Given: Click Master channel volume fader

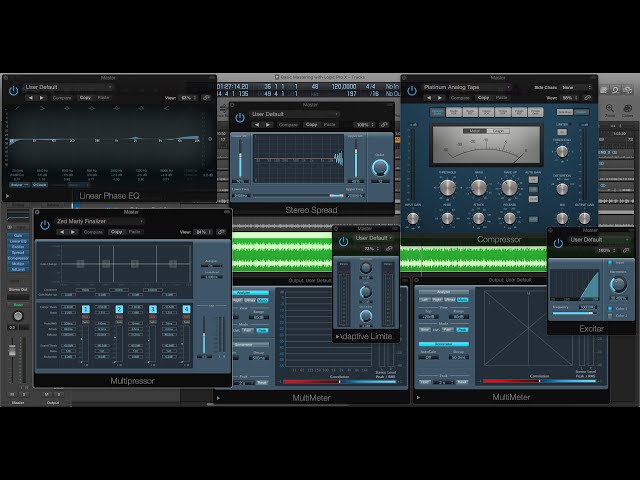Looking at the screenshot, I should click(12, 350).
